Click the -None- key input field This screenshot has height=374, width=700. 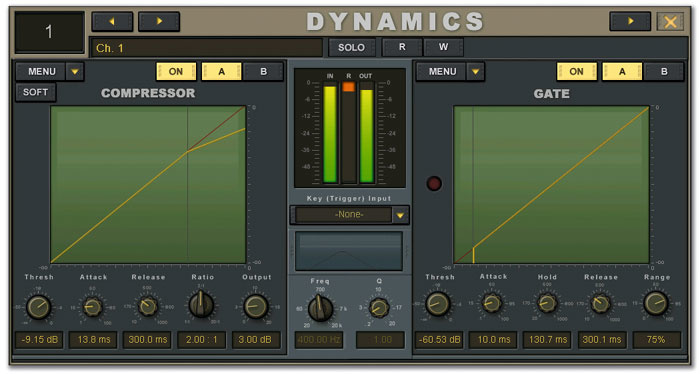[x=344, y=215]
